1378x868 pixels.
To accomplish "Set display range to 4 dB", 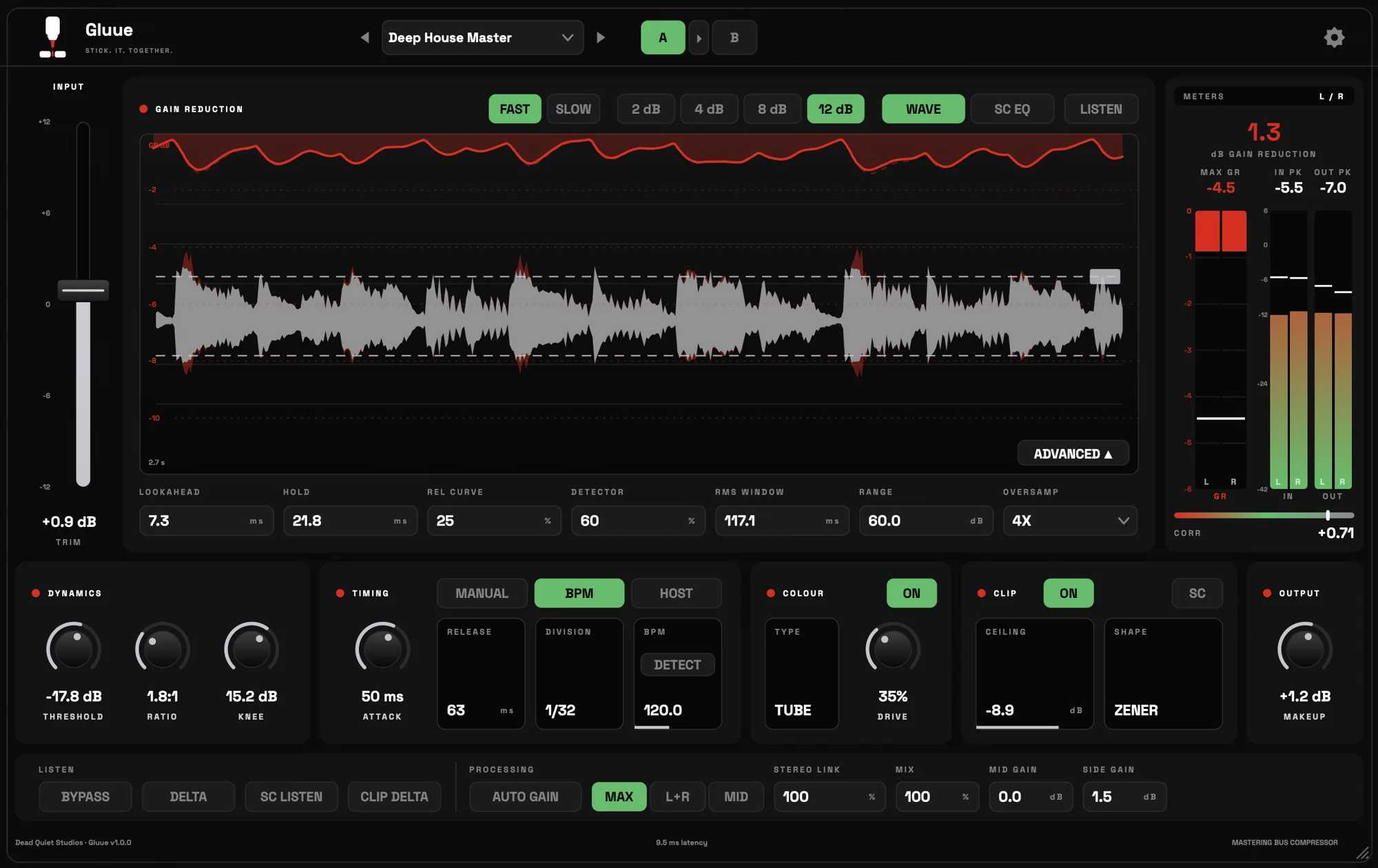I will pos(708,109).
